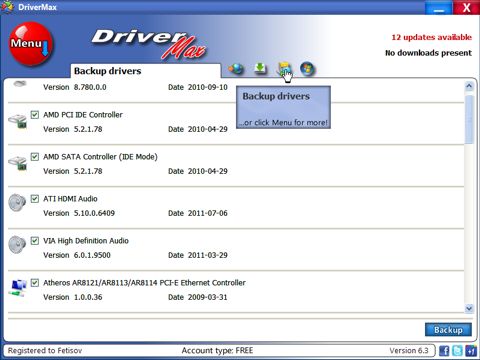Click the No downloads present text
Image resolution: width=480 pixels, height=360 pixels.
click(x=428, y=53)
